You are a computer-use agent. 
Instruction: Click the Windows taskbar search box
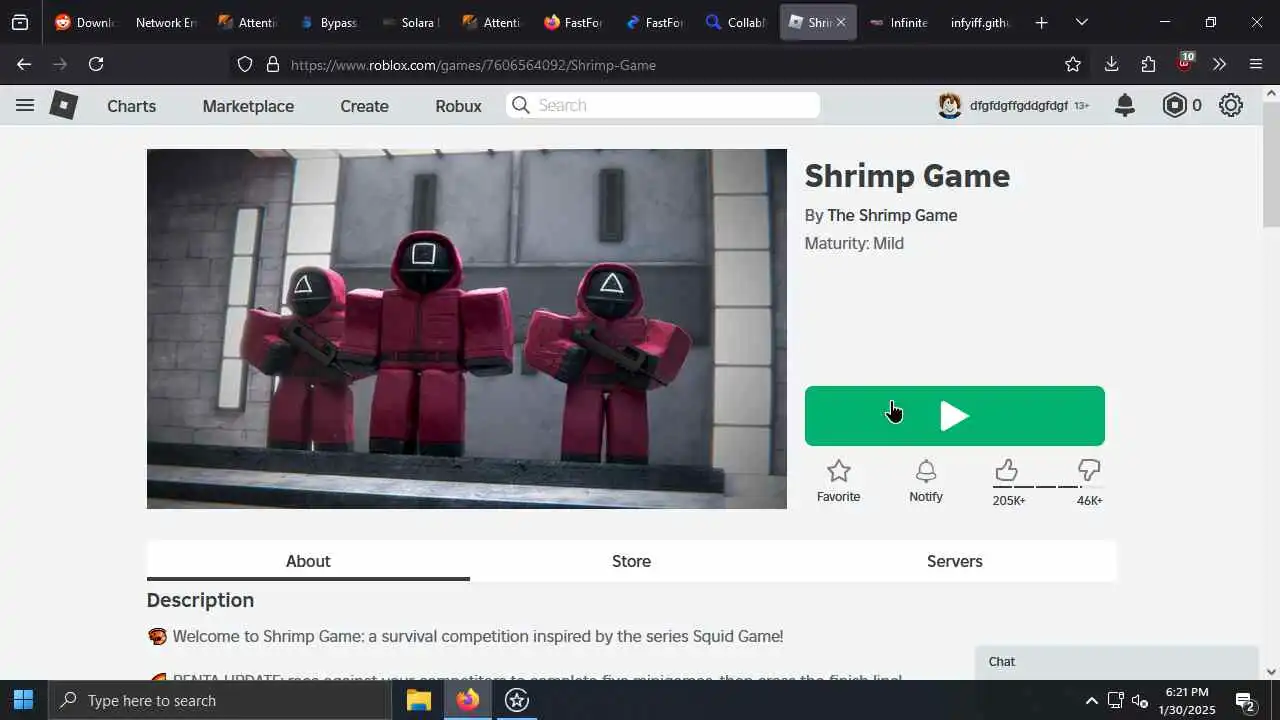[x=220, y=700]
